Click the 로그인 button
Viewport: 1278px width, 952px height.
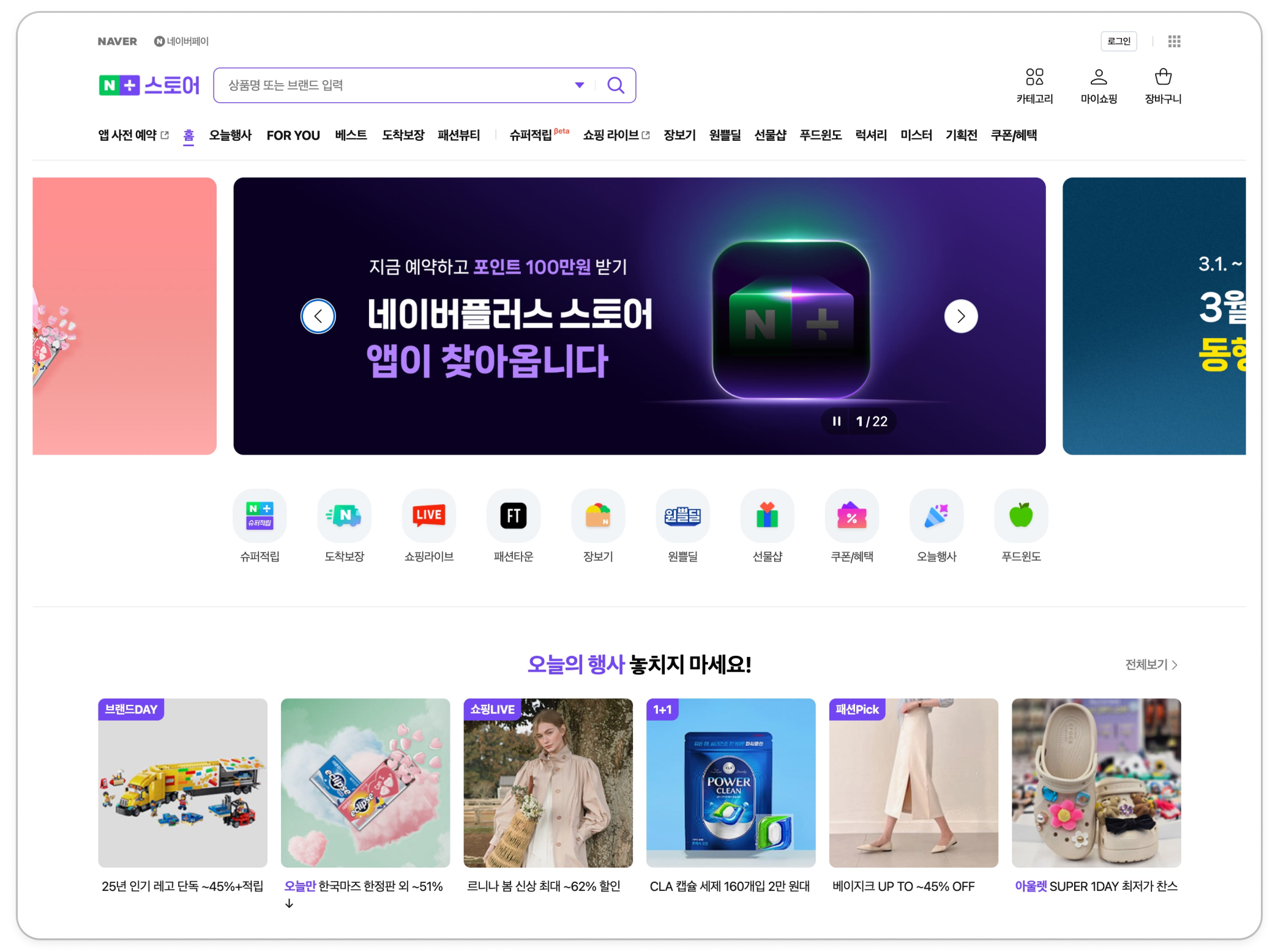coord(1118,41)
